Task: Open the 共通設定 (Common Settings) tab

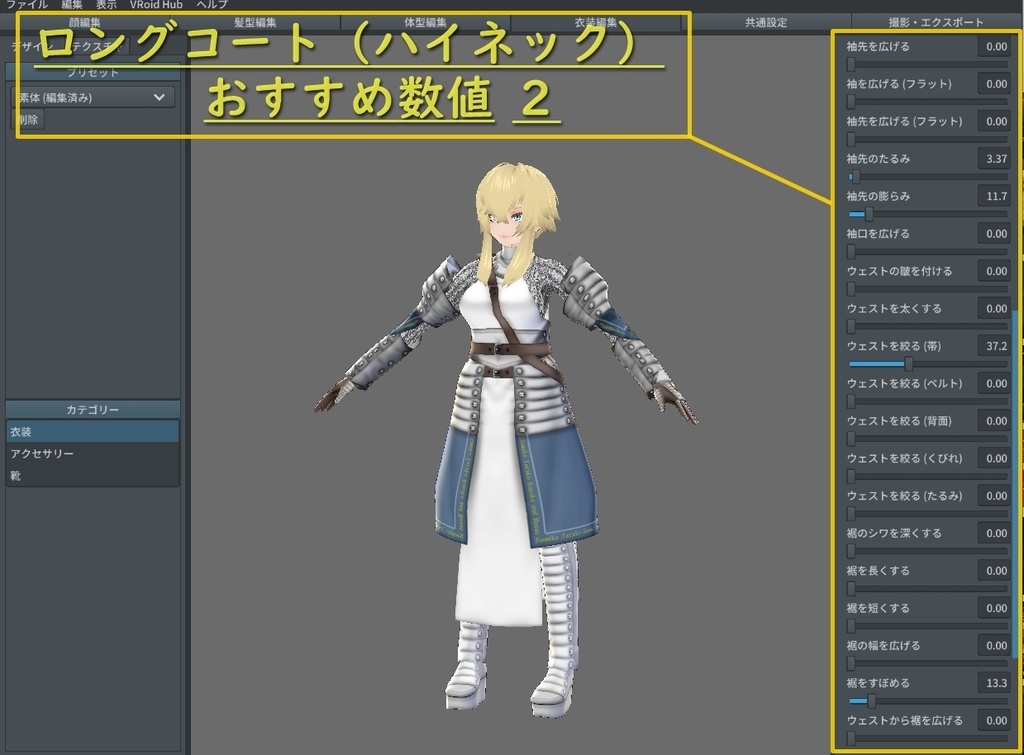Action: (x=763, y=22)
